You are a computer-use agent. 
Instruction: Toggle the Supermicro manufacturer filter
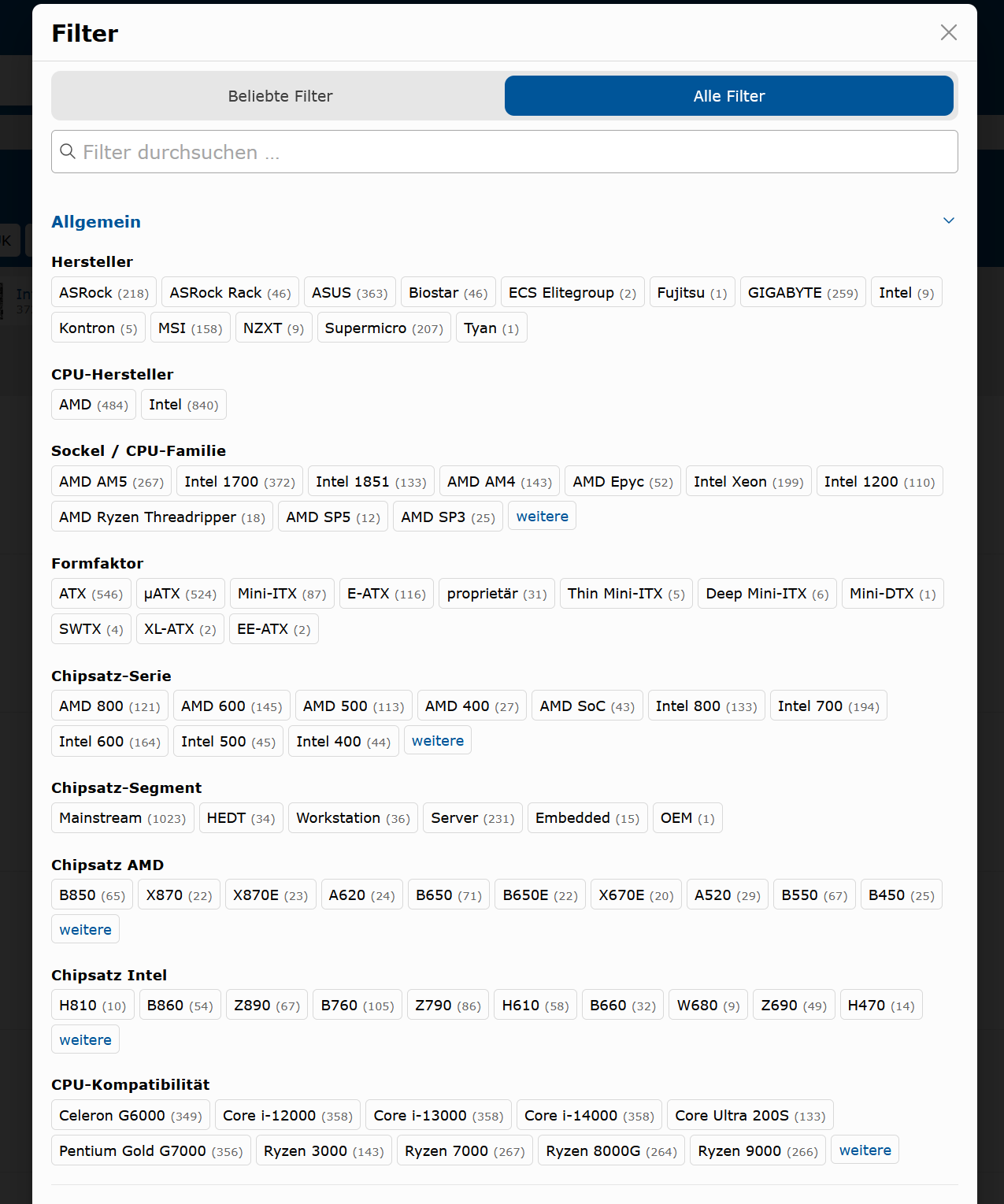(x=383, y=328)
